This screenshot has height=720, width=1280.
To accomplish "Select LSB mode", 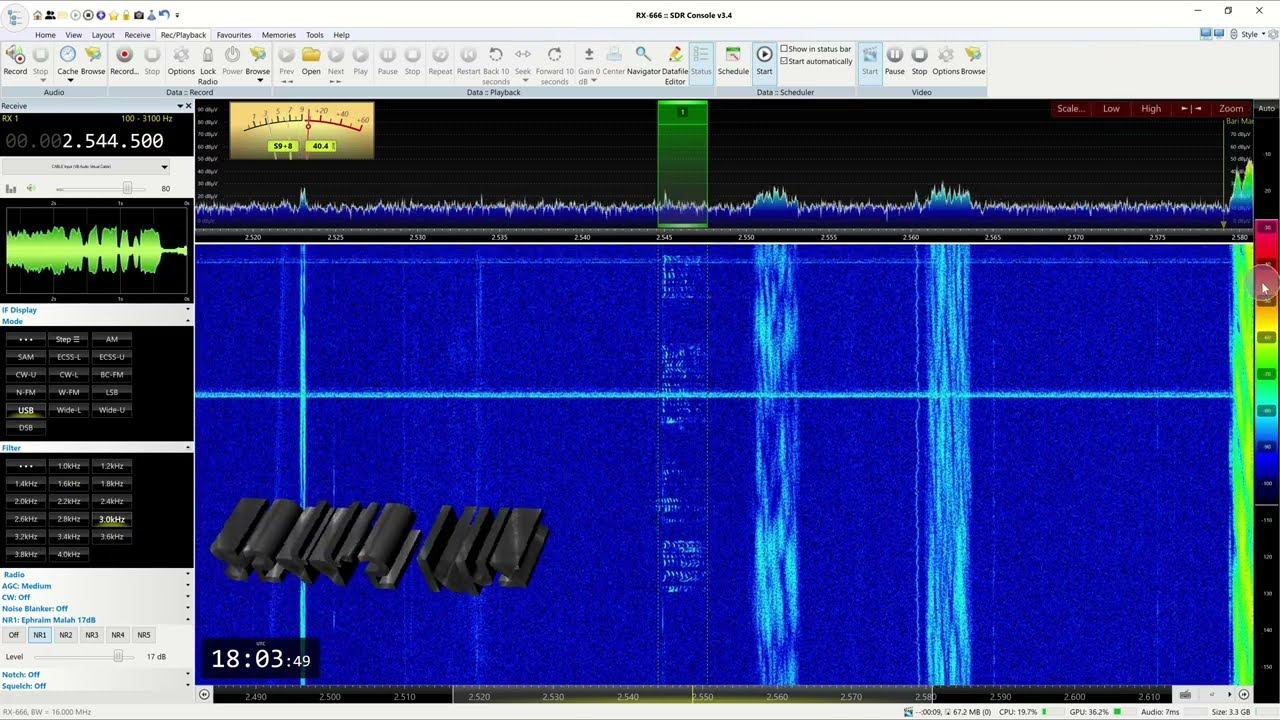I will pyautogui.click(x=112, y=392).
